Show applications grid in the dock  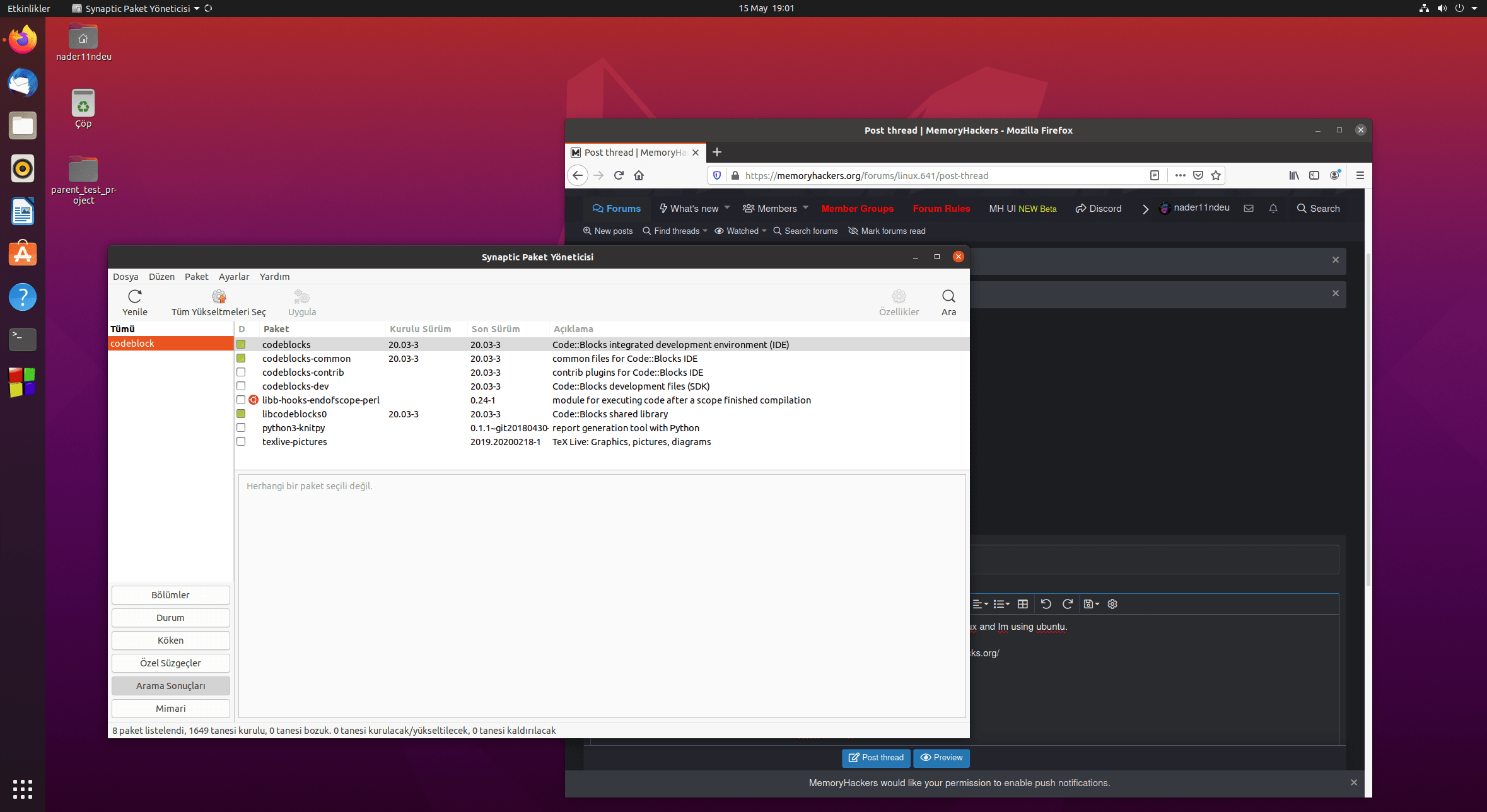[23, 789]
